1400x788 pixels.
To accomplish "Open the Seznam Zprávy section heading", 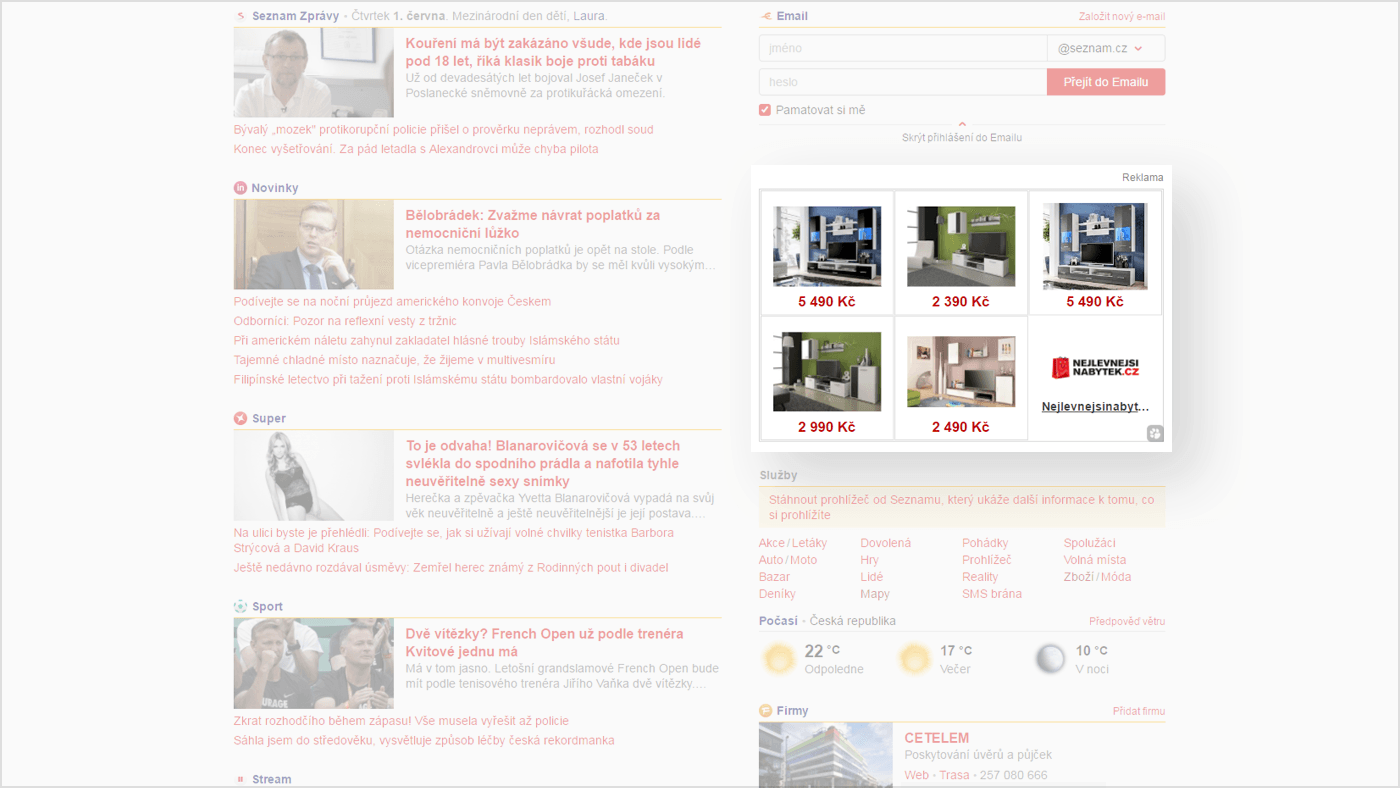I will pos(295,16).
